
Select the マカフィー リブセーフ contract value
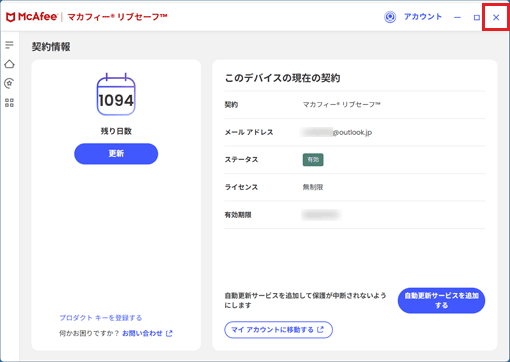coord(341,105)
